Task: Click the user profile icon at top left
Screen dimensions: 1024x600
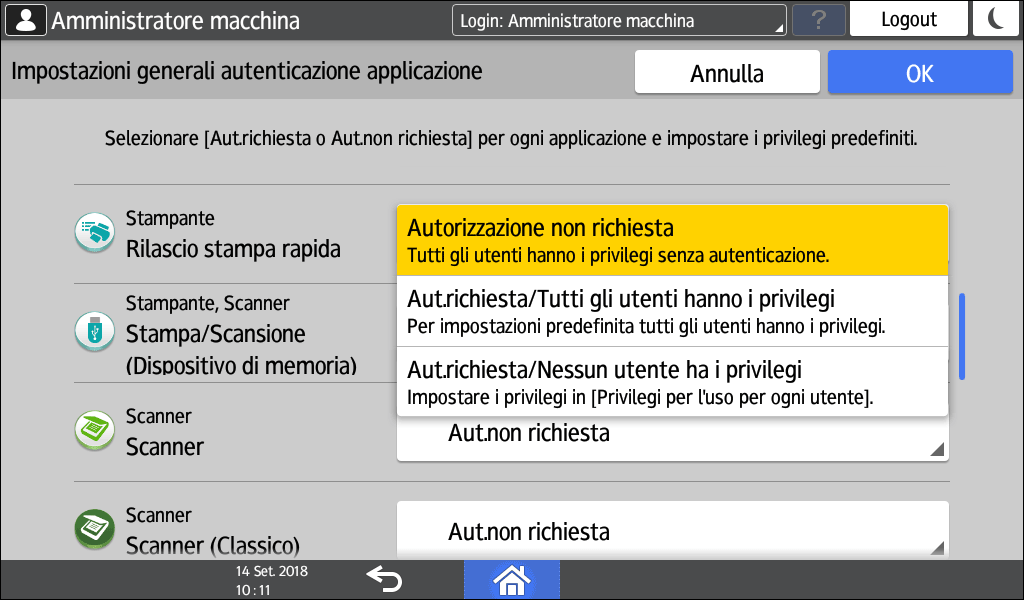Action: [x=25, y=20]
